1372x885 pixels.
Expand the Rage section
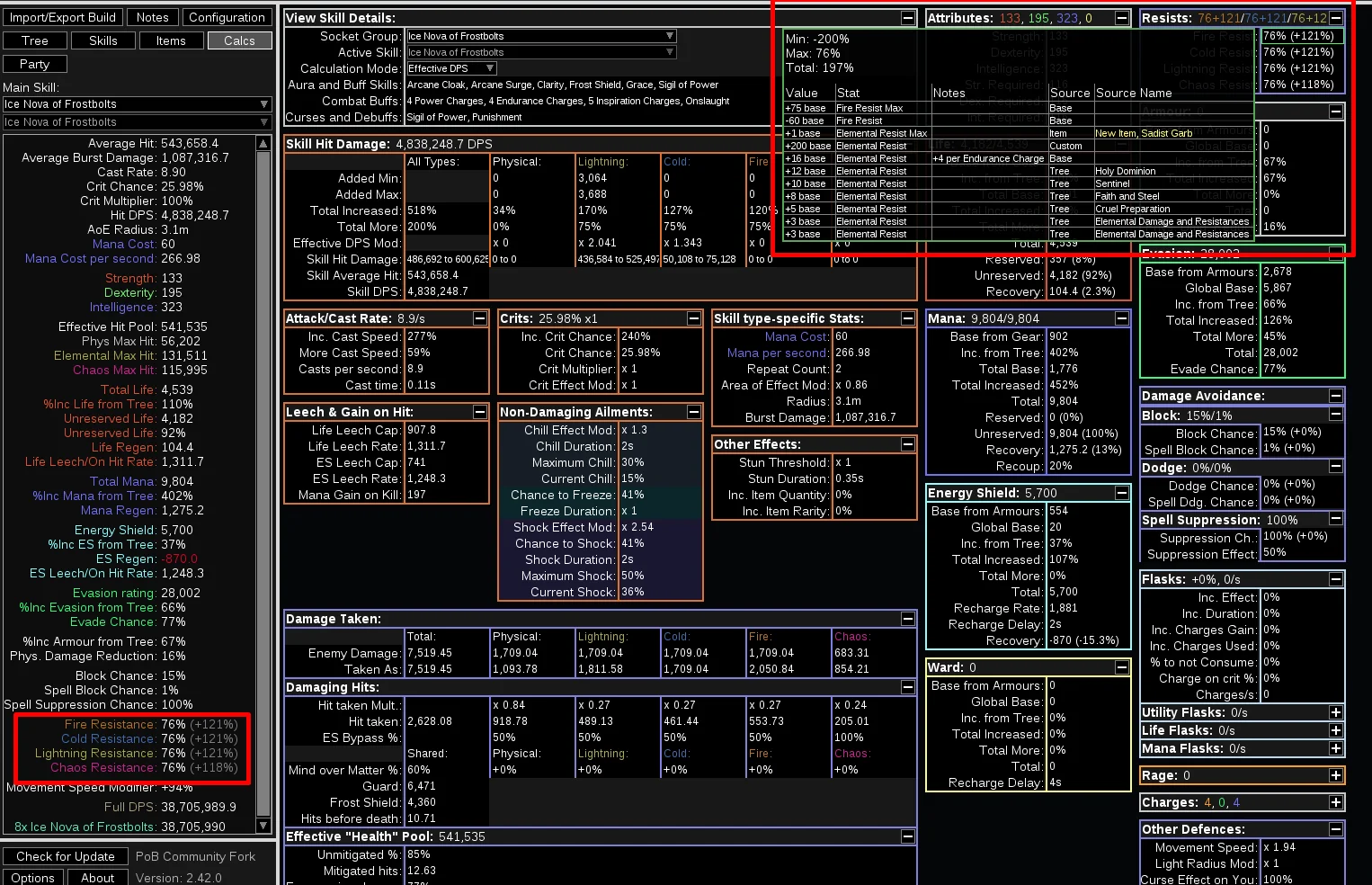[x=1336, y=775]
